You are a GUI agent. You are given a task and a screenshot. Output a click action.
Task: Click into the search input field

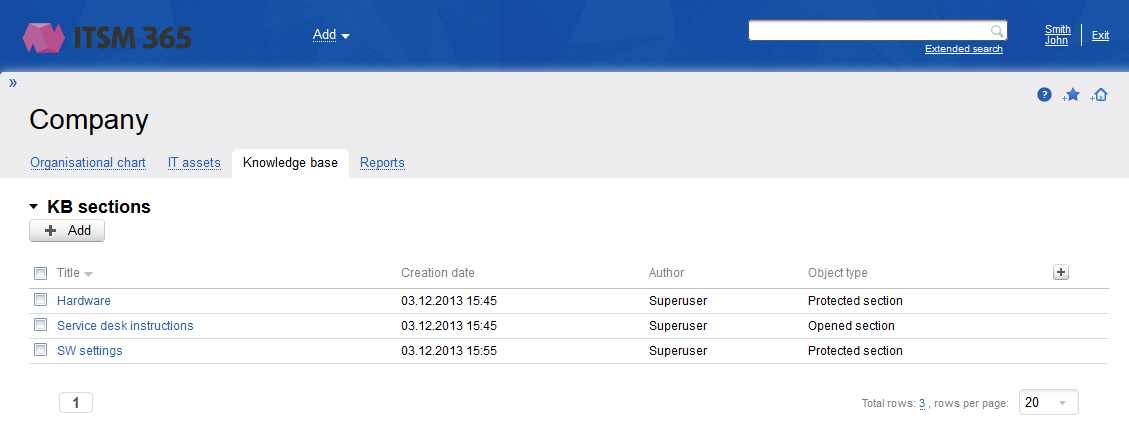[868, 31]
